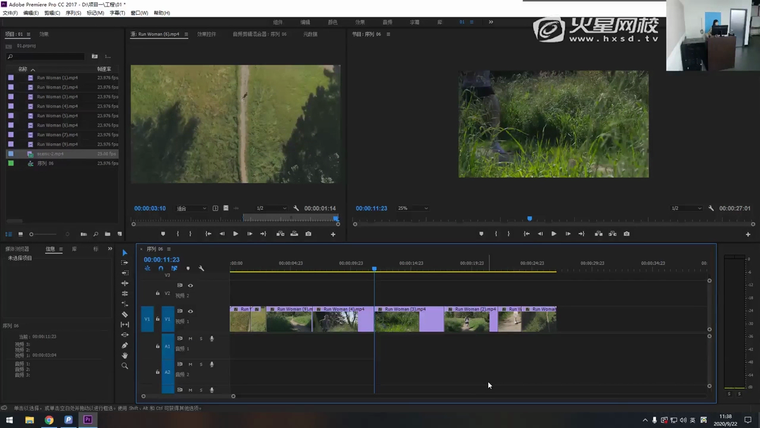Toggle visibility eye for video track V2
Viewport: 760px width, 428px height.
tap(191, 285)
